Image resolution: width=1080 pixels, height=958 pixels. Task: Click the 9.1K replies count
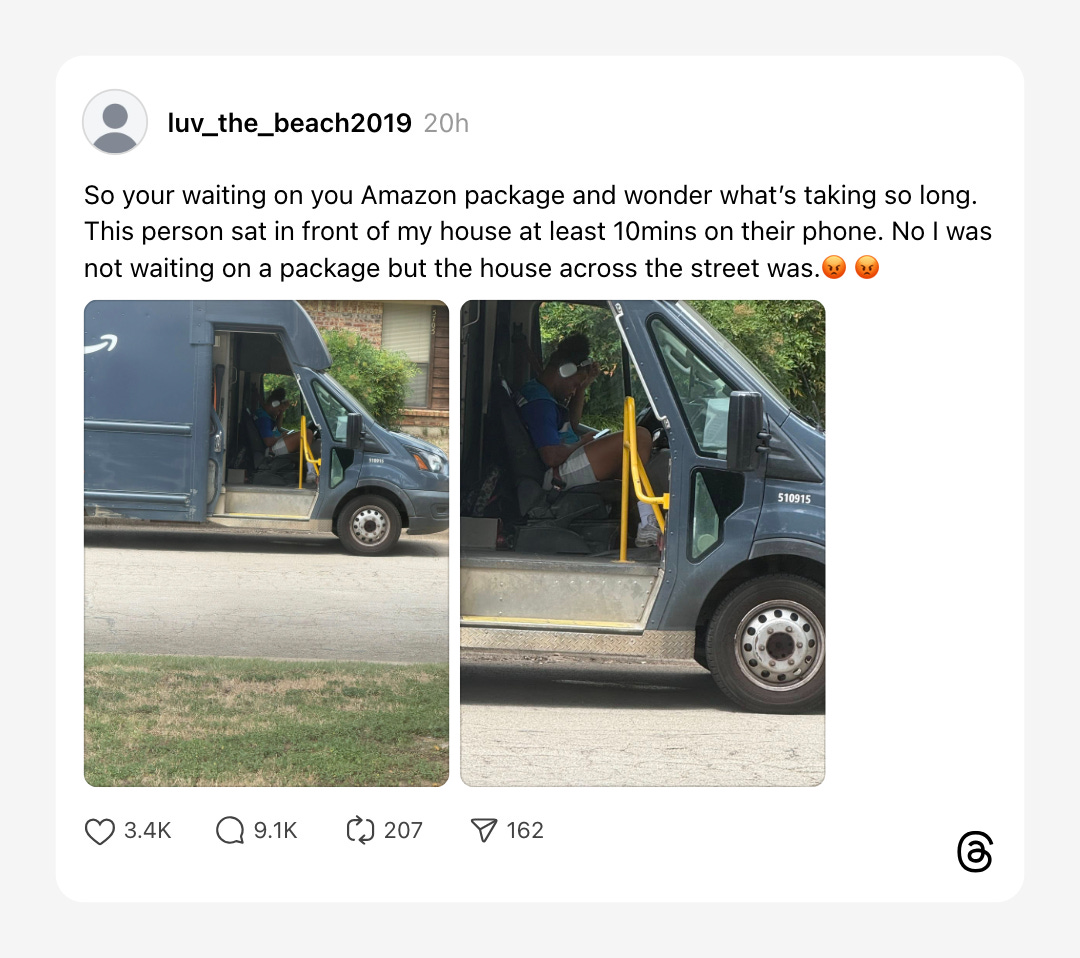276,831
